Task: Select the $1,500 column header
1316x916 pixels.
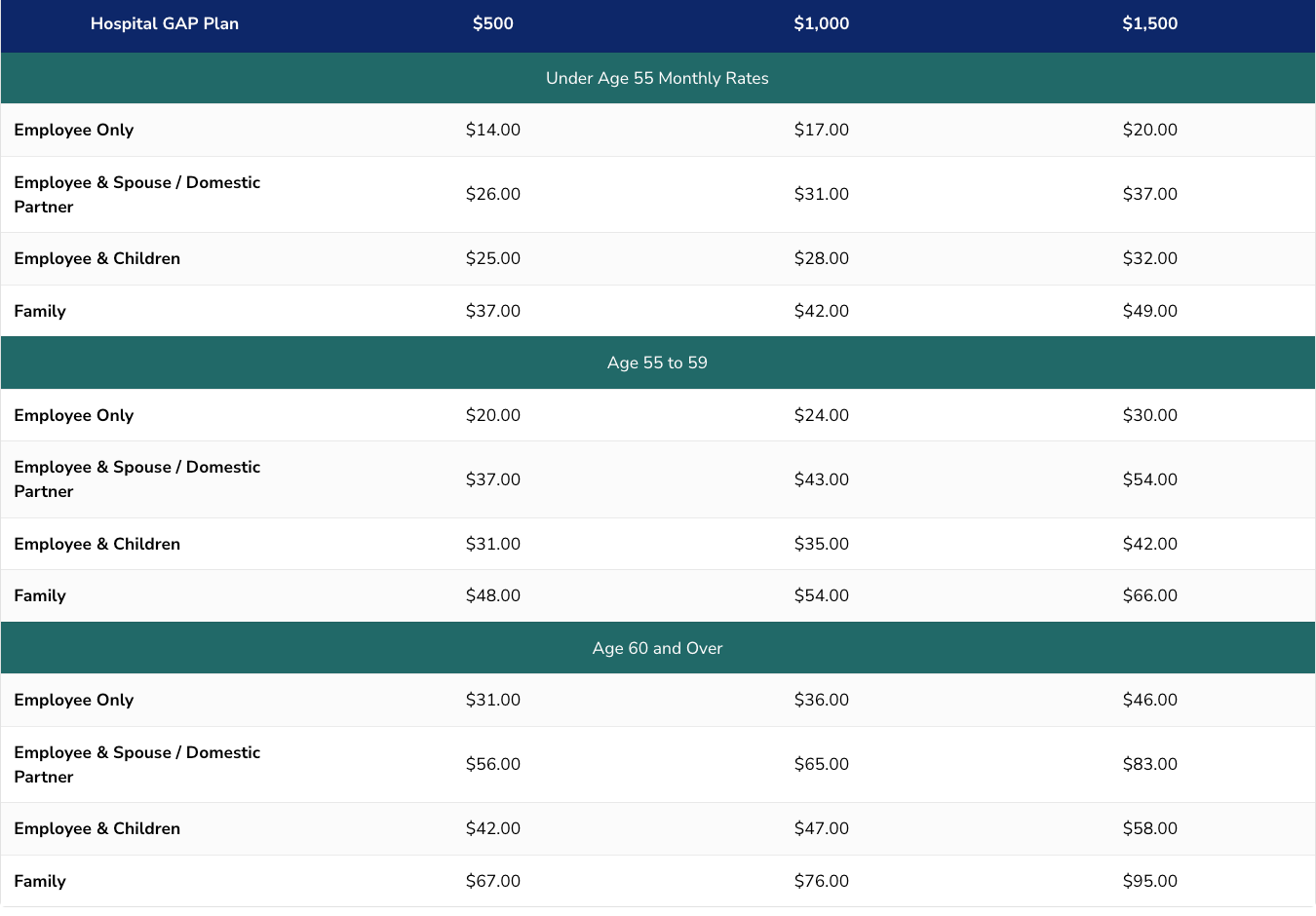Action: tap(1150, 23)
